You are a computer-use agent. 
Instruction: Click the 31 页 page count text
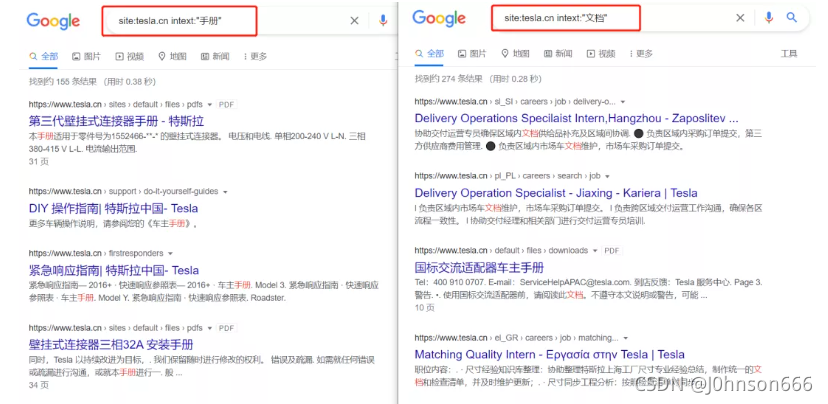[39, 162]
